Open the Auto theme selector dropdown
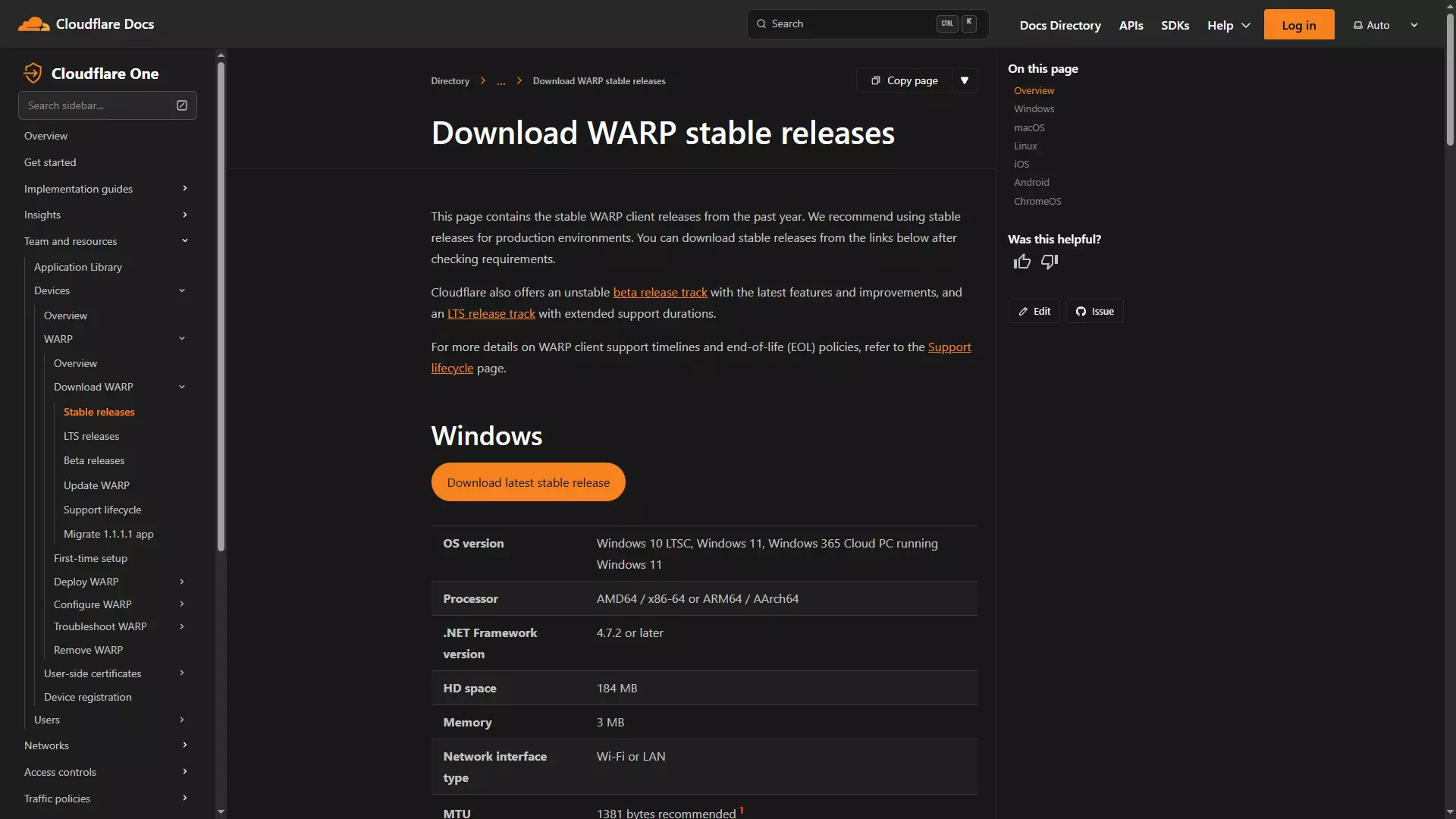Screen dimensions: 1456x819 pyautogui.click(x=1385, y=25)
